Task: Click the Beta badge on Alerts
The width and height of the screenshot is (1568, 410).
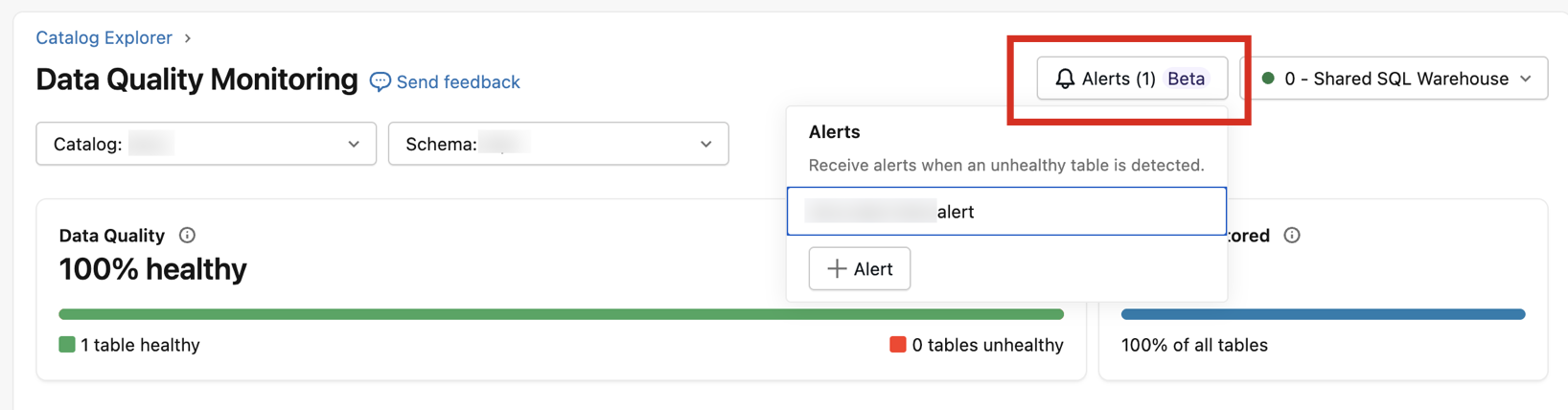Action: click(1186, 79)
